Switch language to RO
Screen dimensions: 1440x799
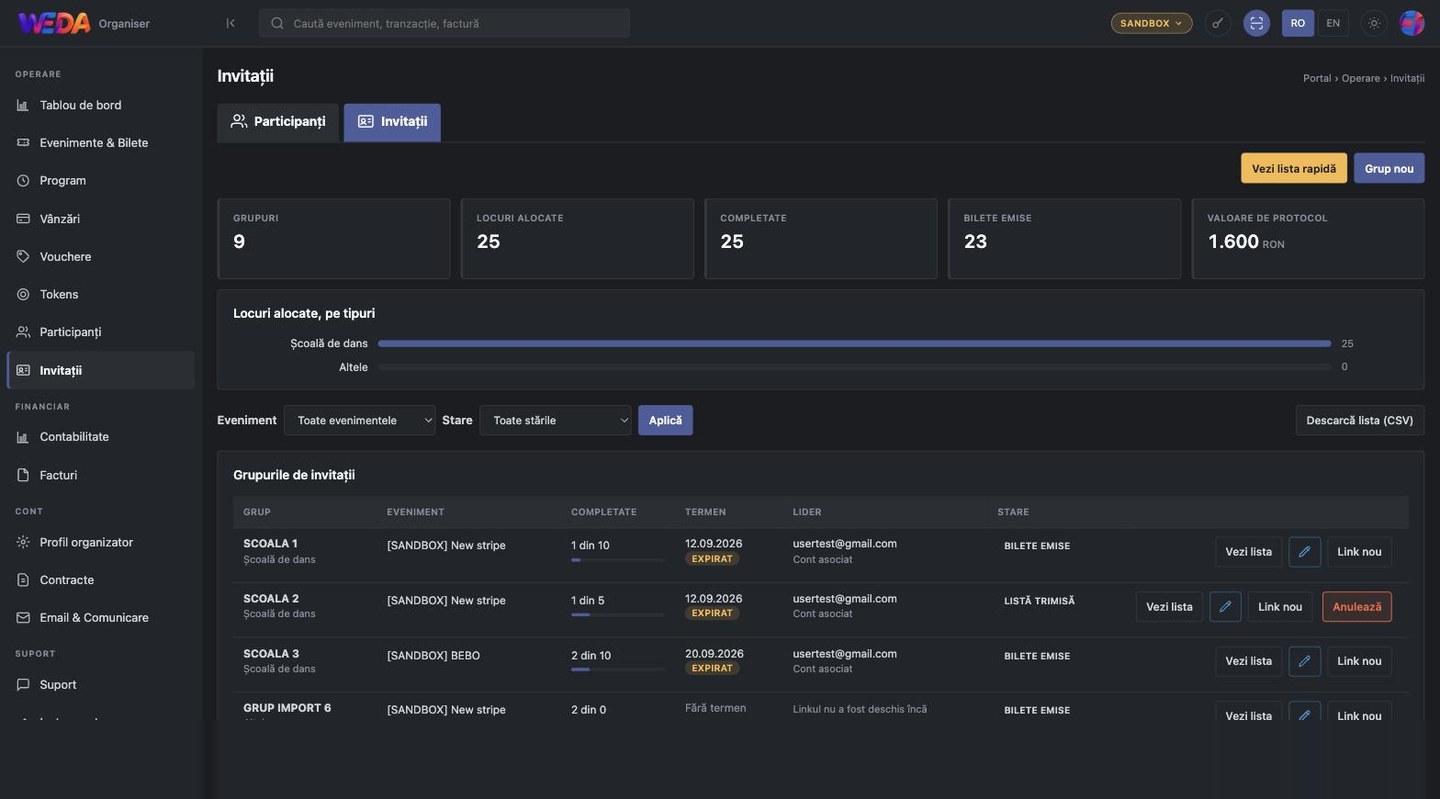pyautogui.click(x=1298, y=23)
